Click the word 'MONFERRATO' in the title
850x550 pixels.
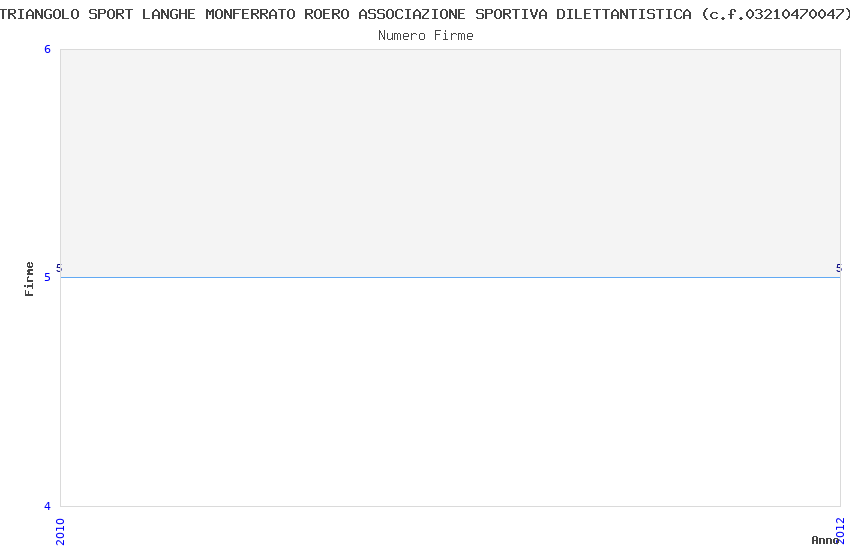point(250,14)
